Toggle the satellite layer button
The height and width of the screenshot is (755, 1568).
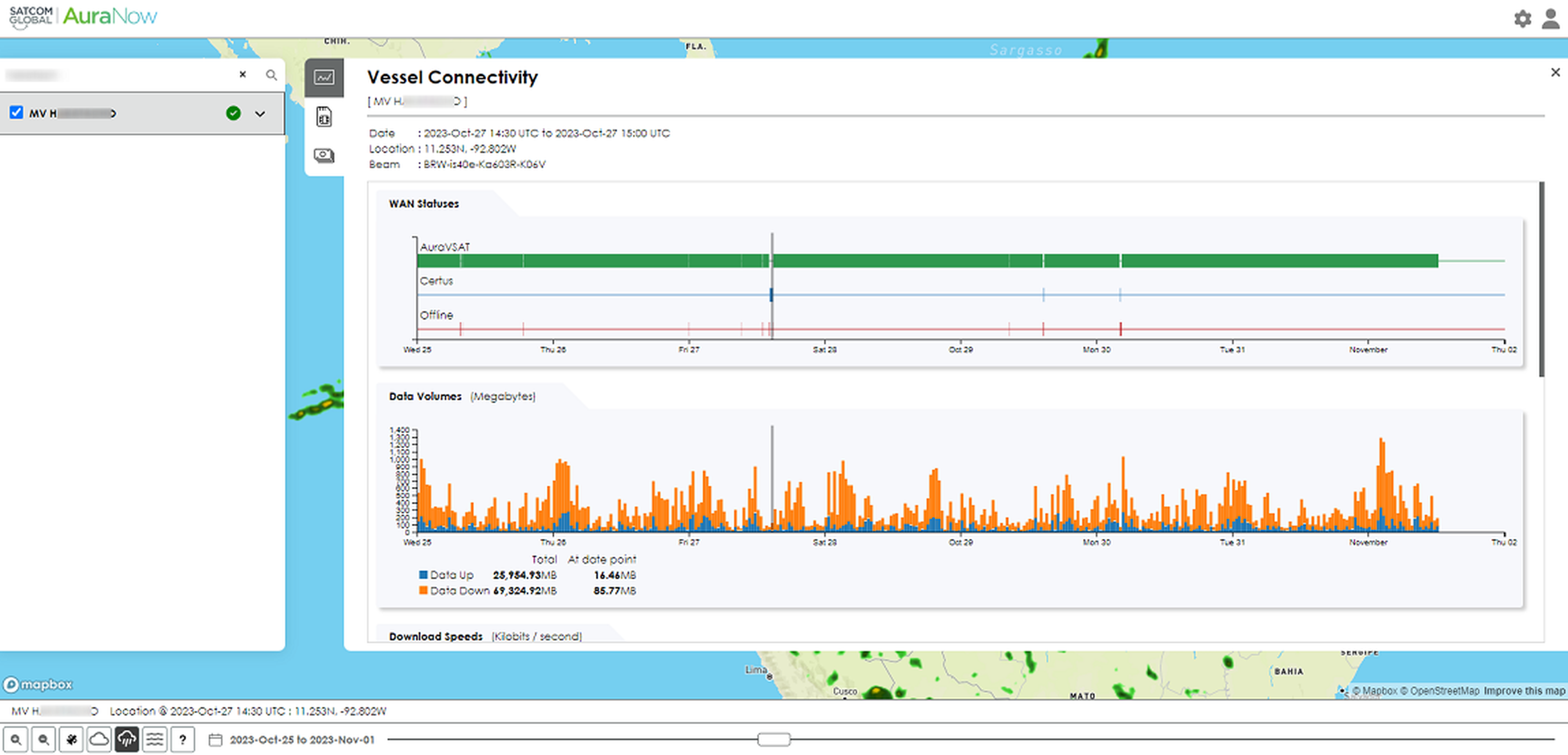click(x=71, y=740)
